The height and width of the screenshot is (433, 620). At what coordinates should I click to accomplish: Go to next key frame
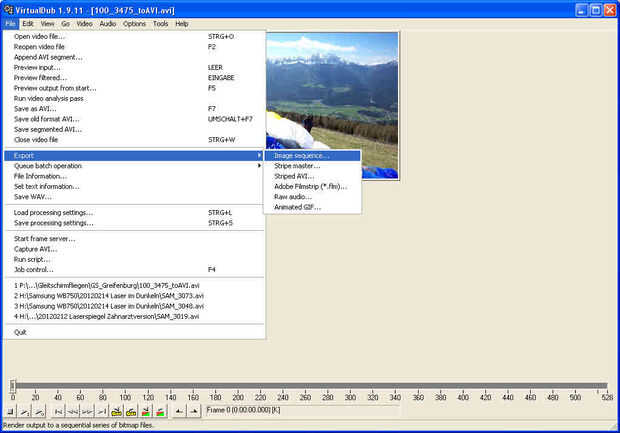[131, 412]
